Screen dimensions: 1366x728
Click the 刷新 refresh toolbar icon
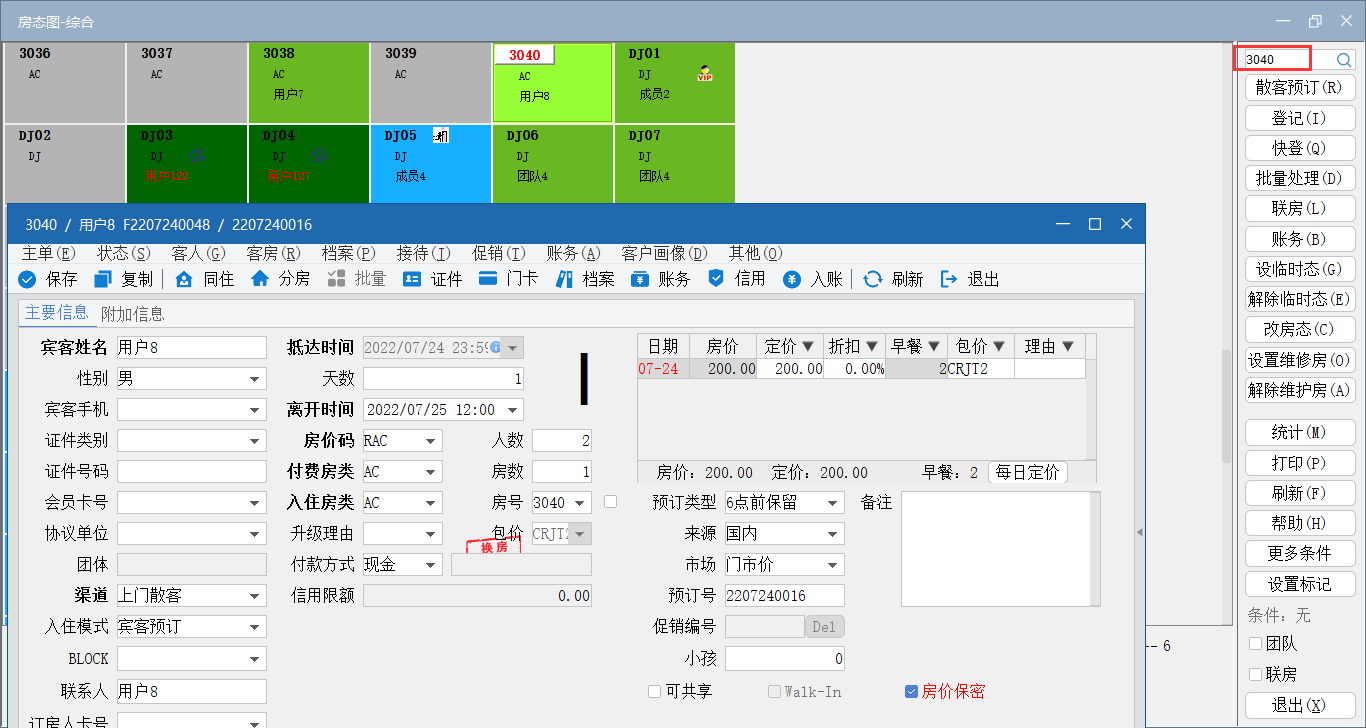click(873, 279)
